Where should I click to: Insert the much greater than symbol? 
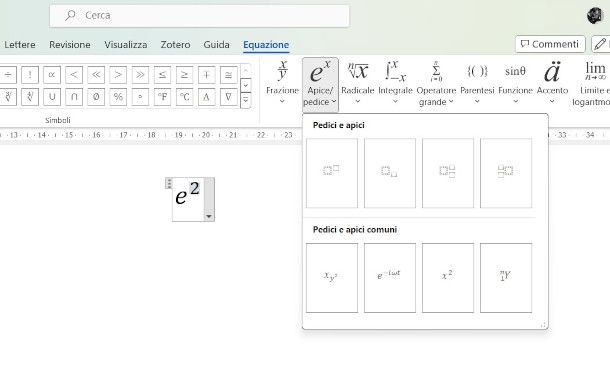(140, 74)
